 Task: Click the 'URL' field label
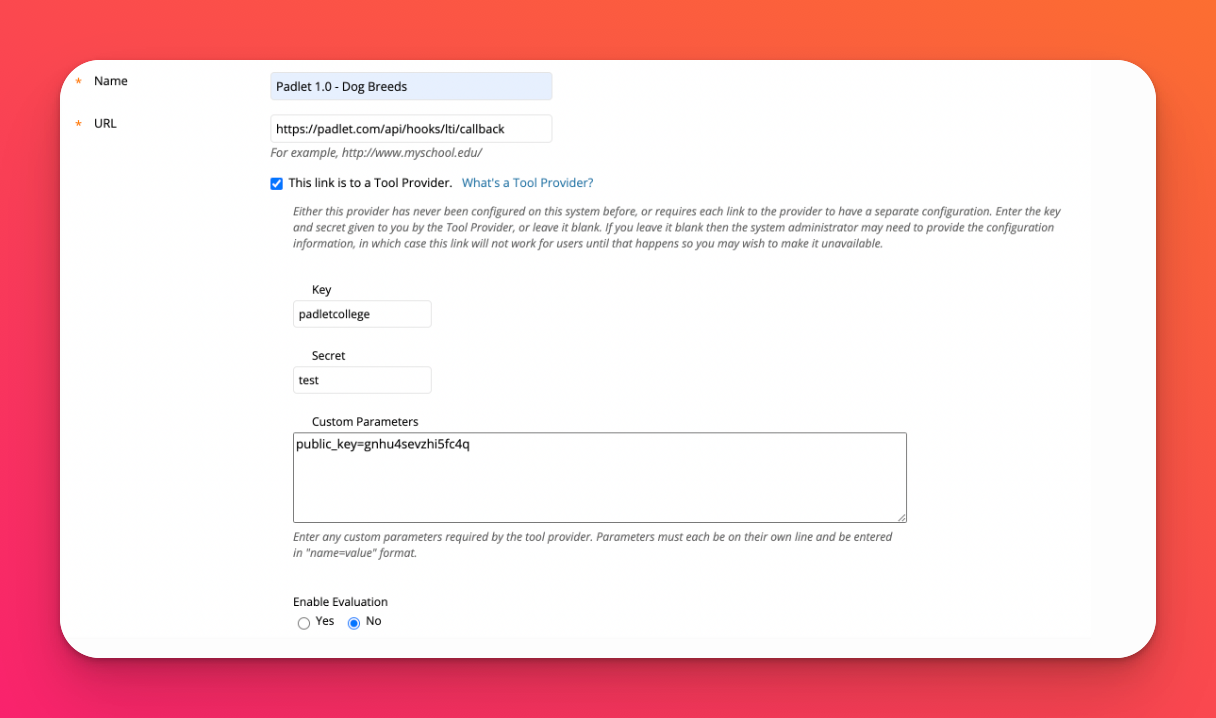105,124
